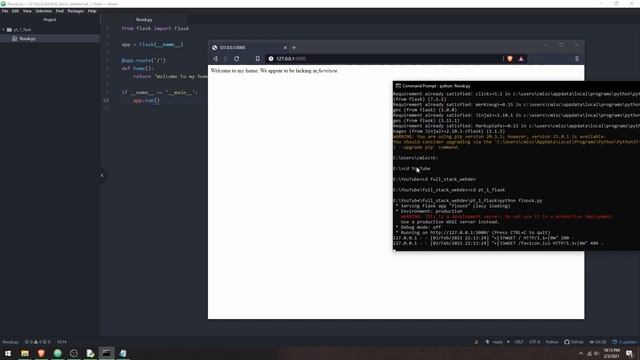Switch to the floosk.py editor tab
The height and width of the screenshot is (360, 640).
pyautogui.click(x=144, y=20)
